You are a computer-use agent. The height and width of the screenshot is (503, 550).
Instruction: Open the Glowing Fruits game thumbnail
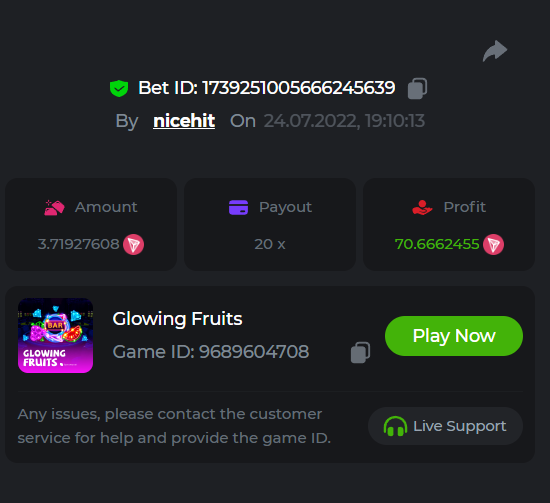(x=55, y=335)
